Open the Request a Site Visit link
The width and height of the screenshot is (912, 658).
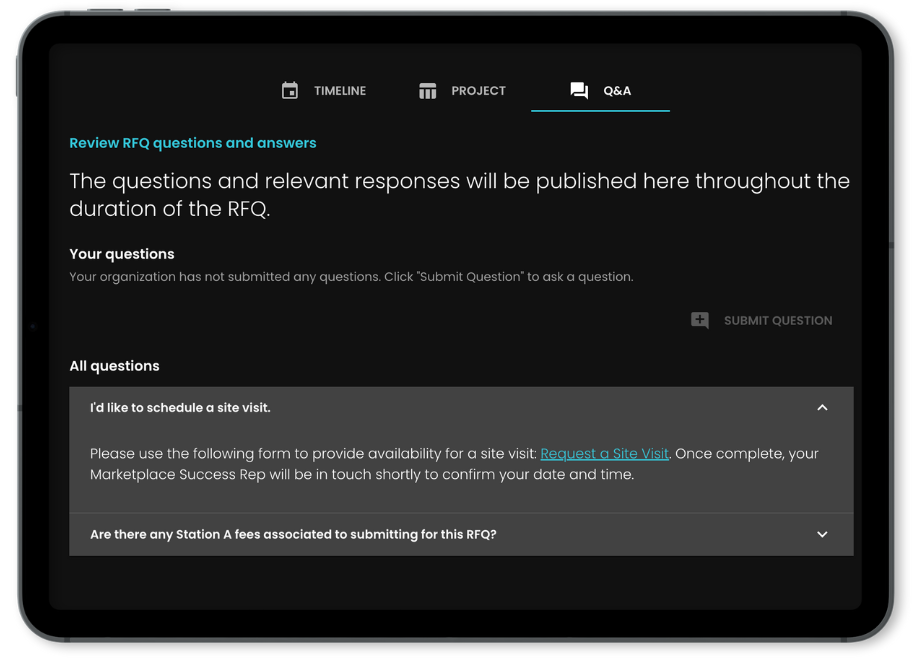point(604,454)
